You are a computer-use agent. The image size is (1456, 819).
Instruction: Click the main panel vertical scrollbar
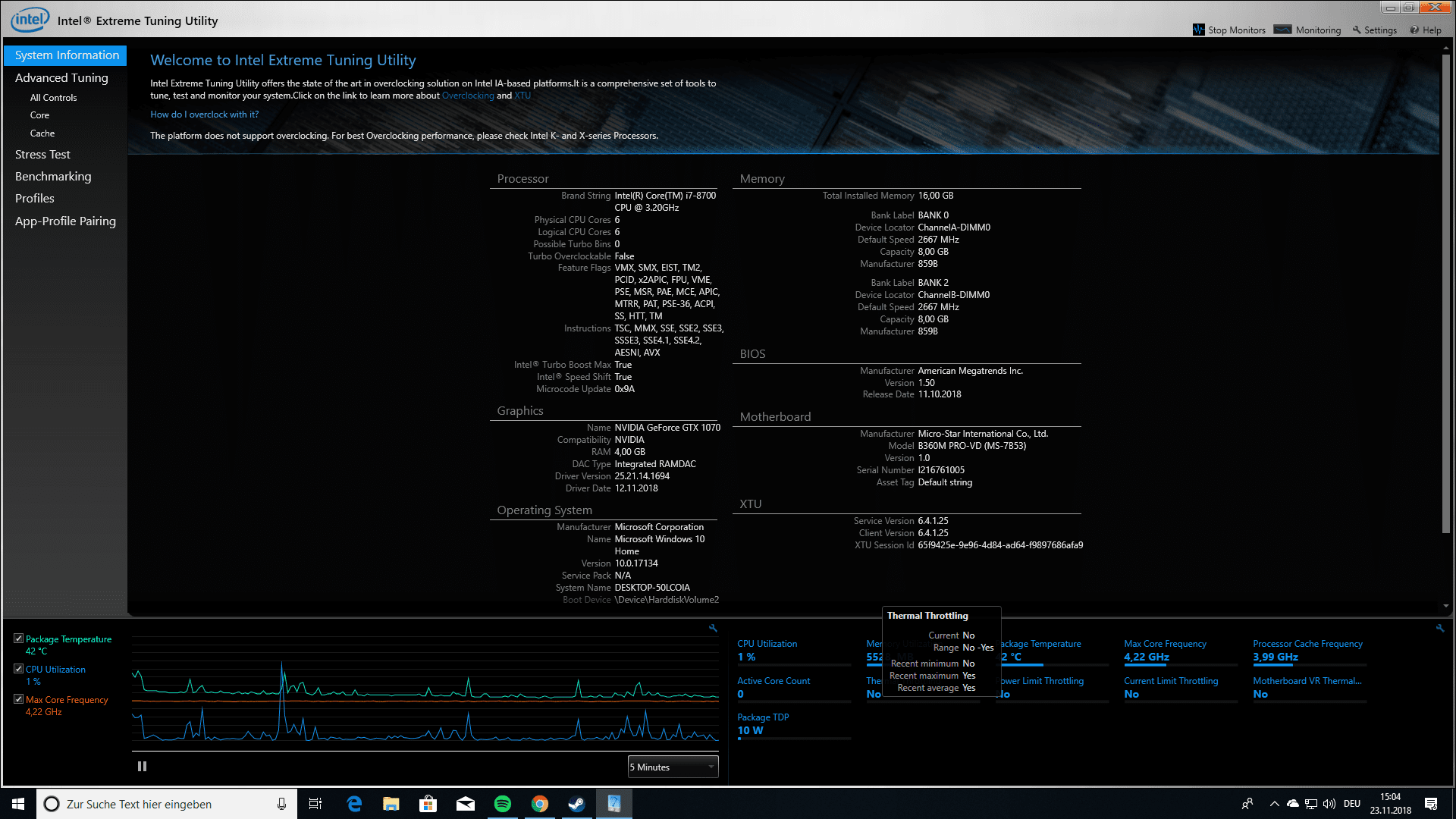click(x=1446, y=293)
